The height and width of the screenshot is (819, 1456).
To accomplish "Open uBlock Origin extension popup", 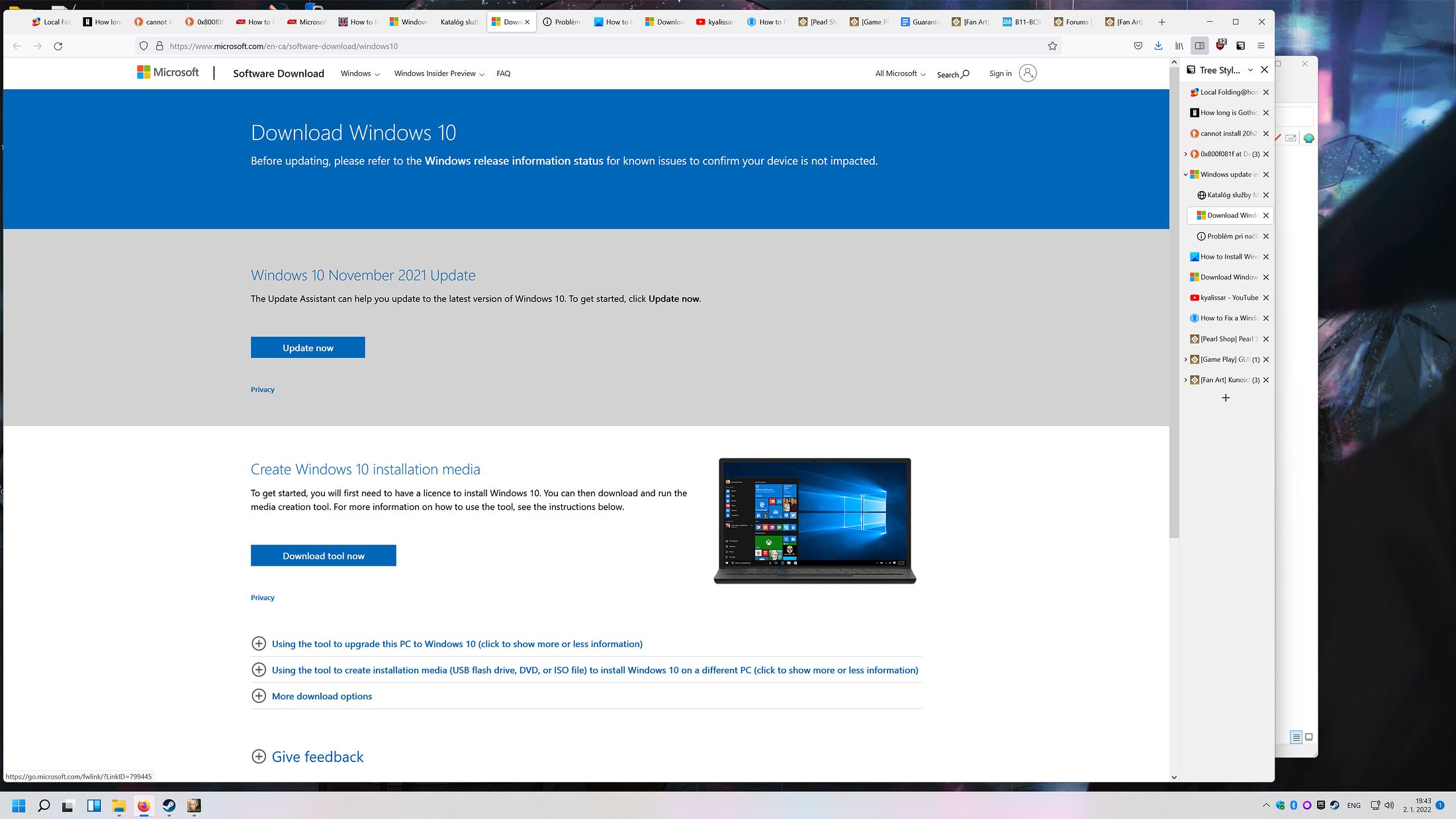I will click(x=1220, y=46).
